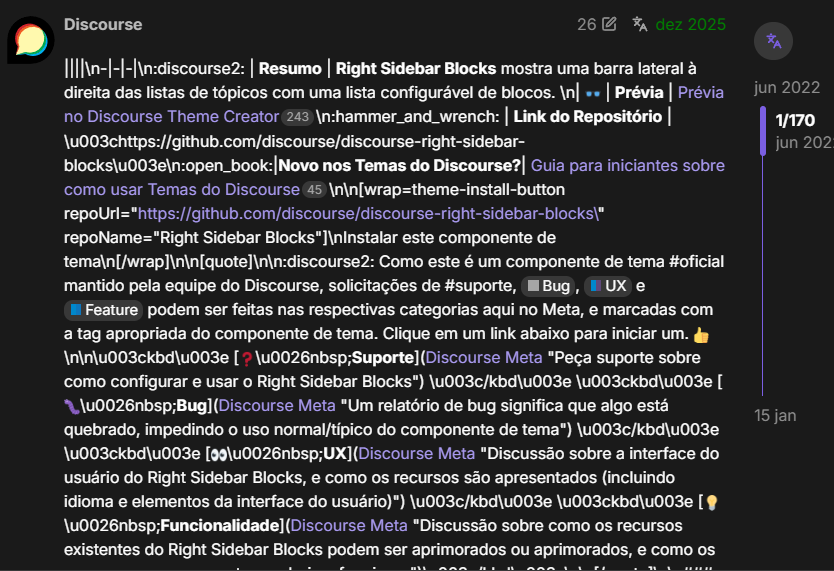The height and width of the screenshot is (571, 834).
Task: Click the bold Right Sidebar Blocks heading text
Action: pos(416,69)
